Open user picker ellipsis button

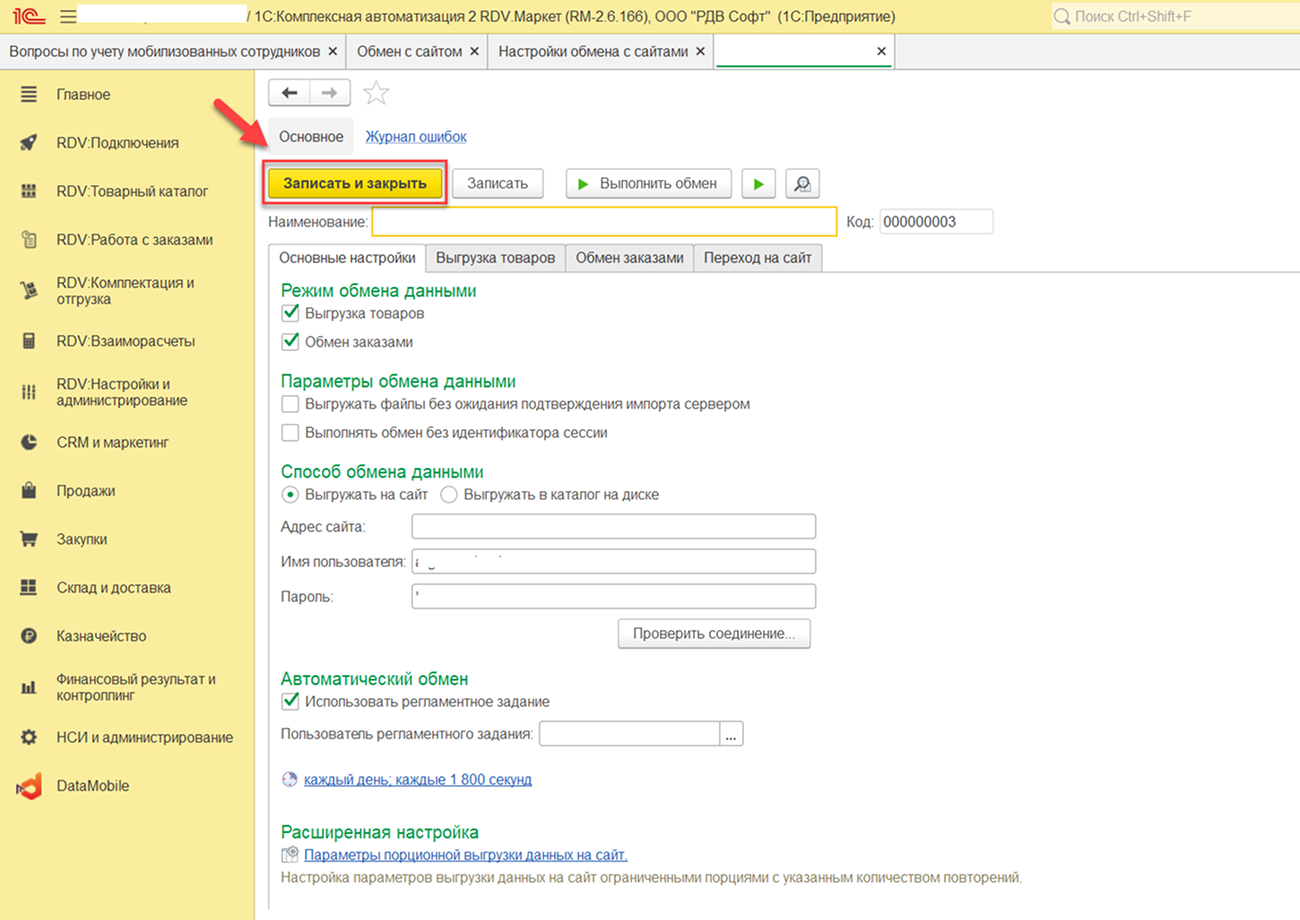tap(731, 735)
